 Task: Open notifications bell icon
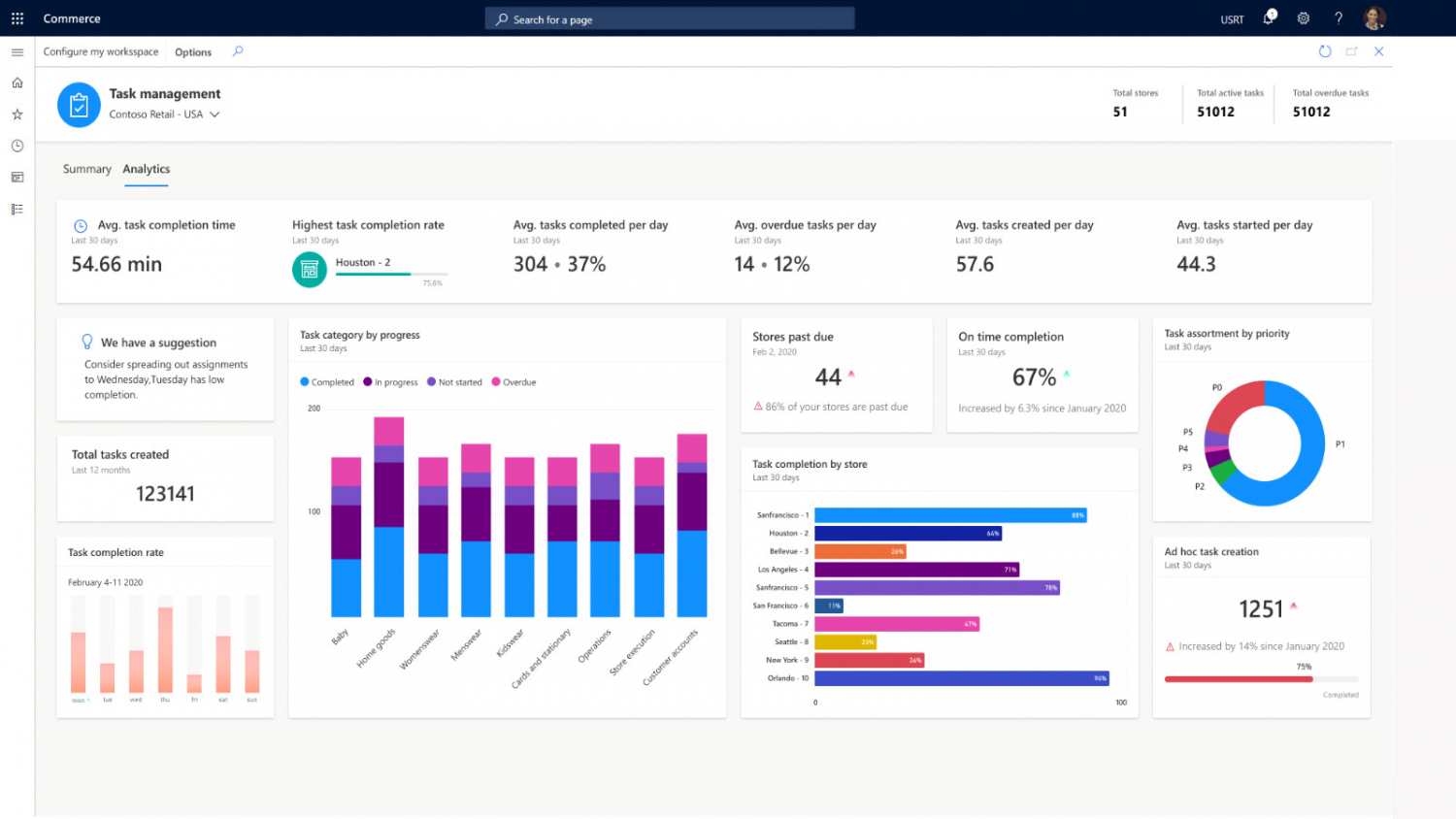pos(1270,17)
